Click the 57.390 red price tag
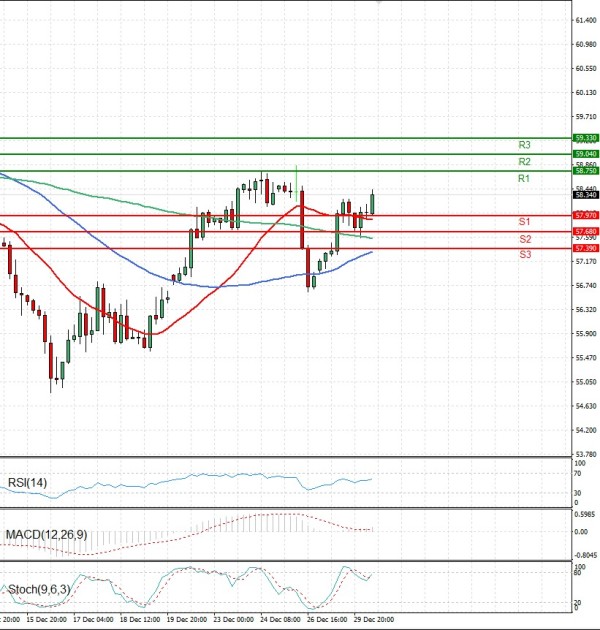The width and height of the screenshot is (600, 630). point(586,248)
